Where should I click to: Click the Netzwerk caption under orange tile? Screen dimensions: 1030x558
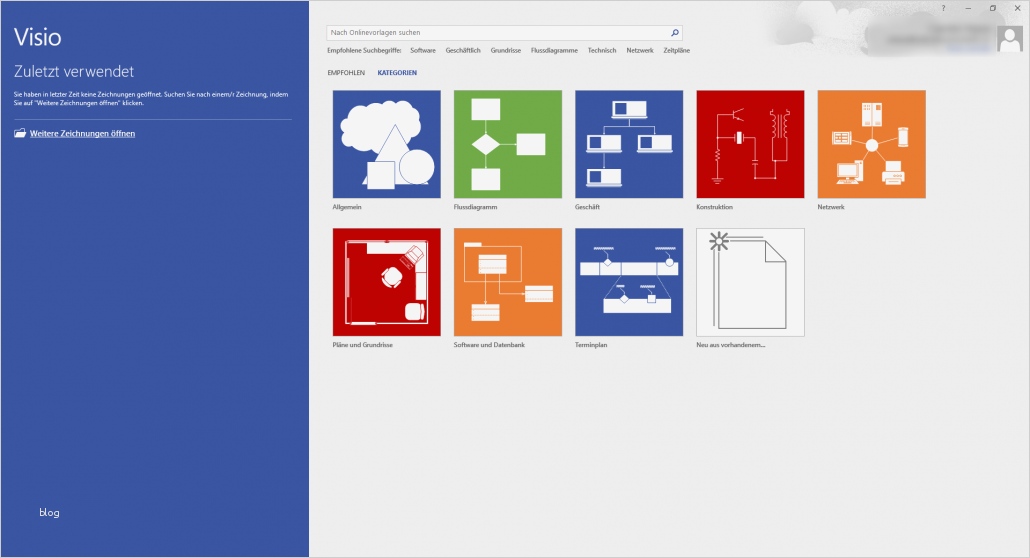pyautogui.click(x=831, y=206)
